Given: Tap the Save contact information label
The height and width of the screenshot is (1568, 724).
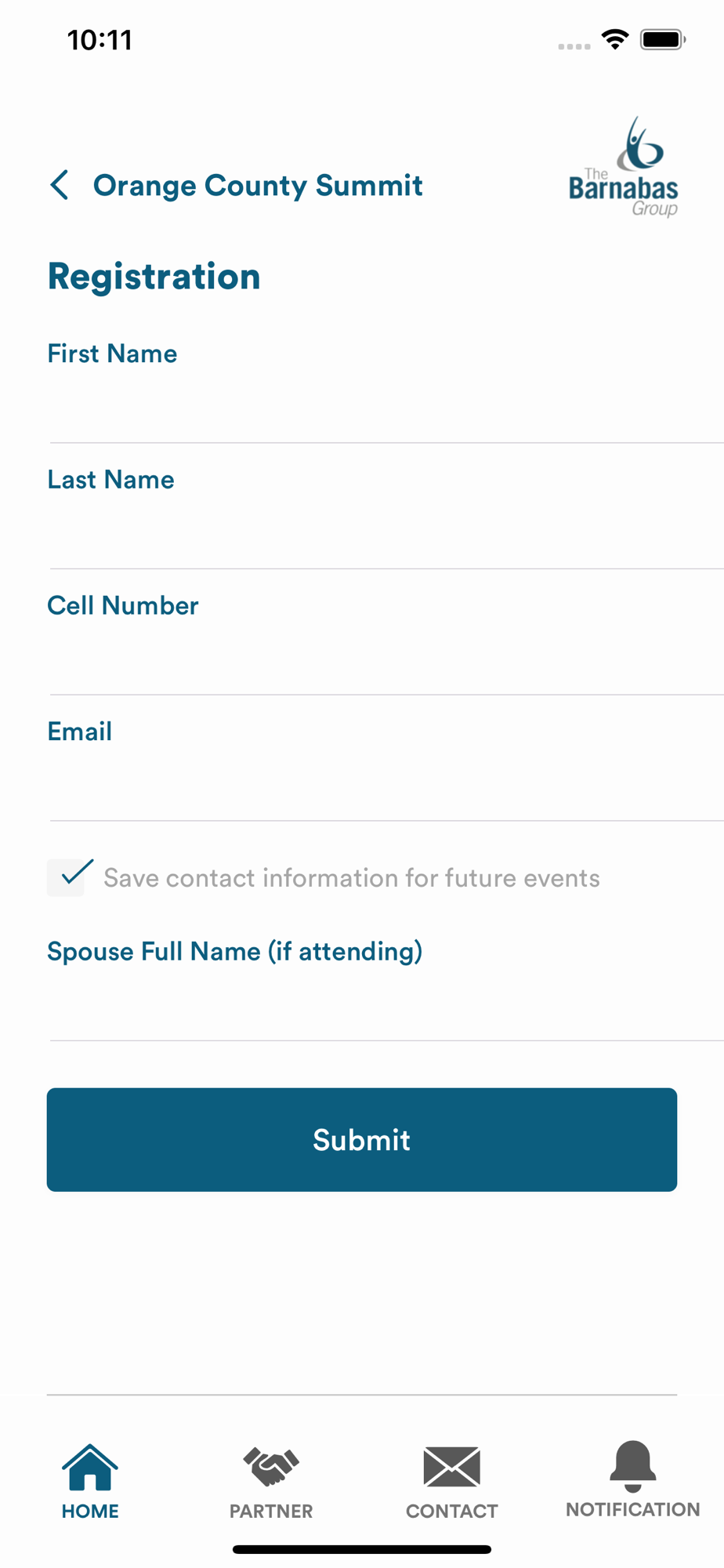Looking at the screenshot, I should (352, 878).
